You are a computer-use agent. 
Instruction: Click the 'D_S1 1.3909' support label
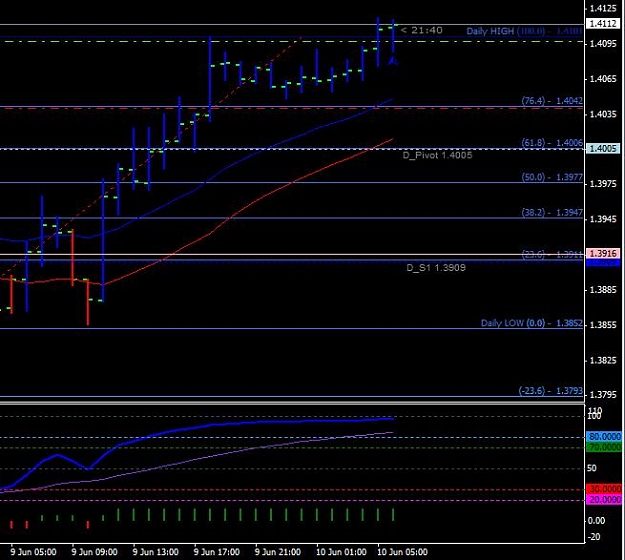point(436,267)
